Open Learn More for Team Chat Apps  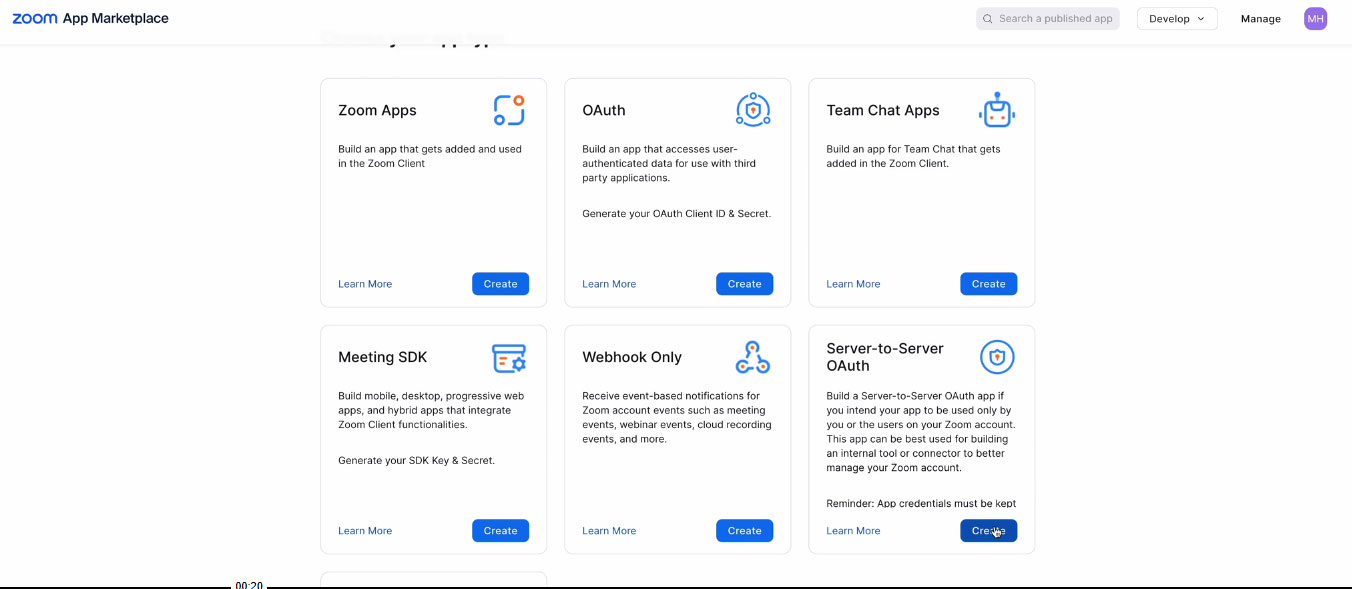click(x=853, y=284)
